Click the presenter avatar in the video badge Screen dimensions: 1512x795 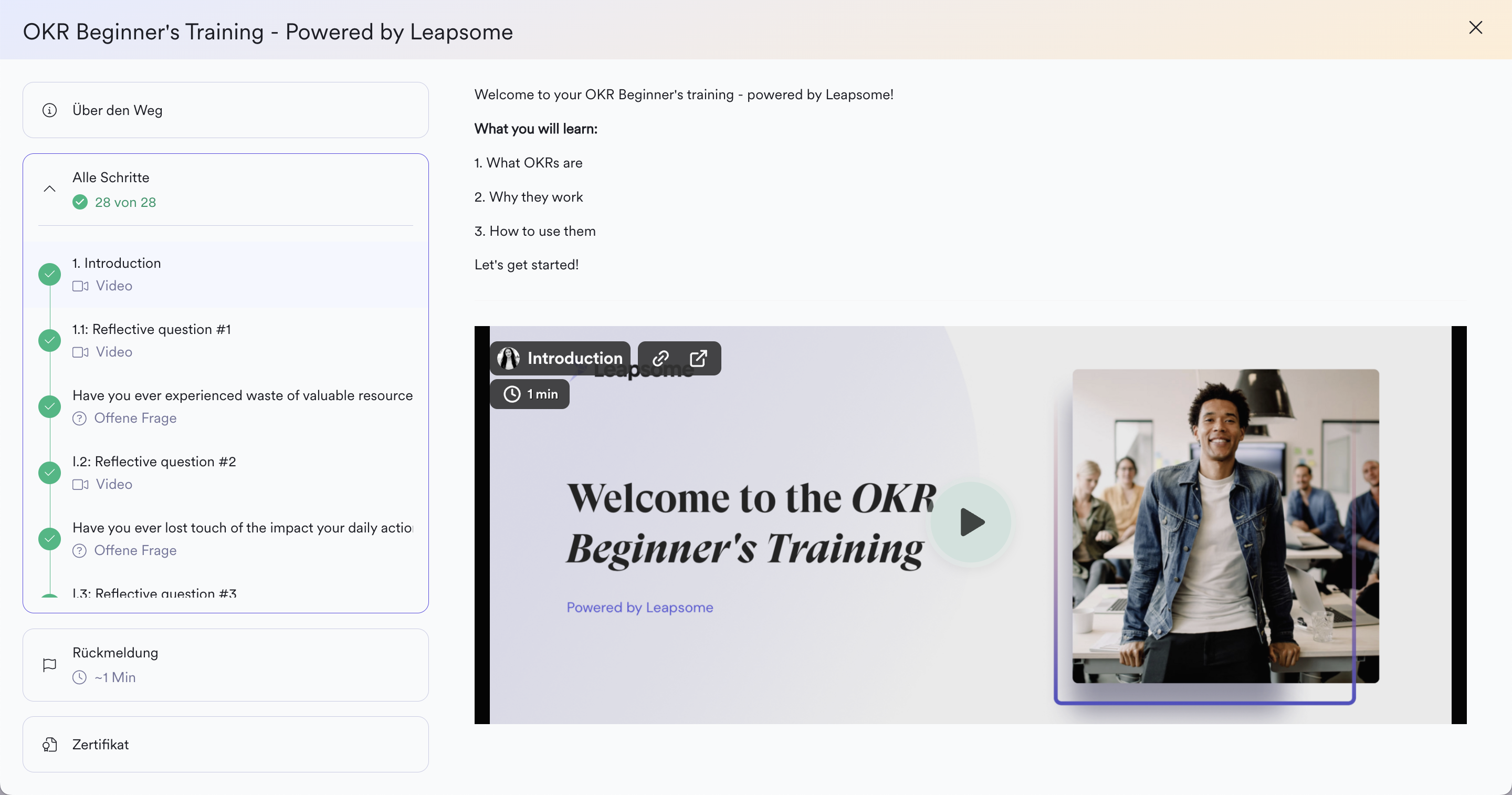508,358
